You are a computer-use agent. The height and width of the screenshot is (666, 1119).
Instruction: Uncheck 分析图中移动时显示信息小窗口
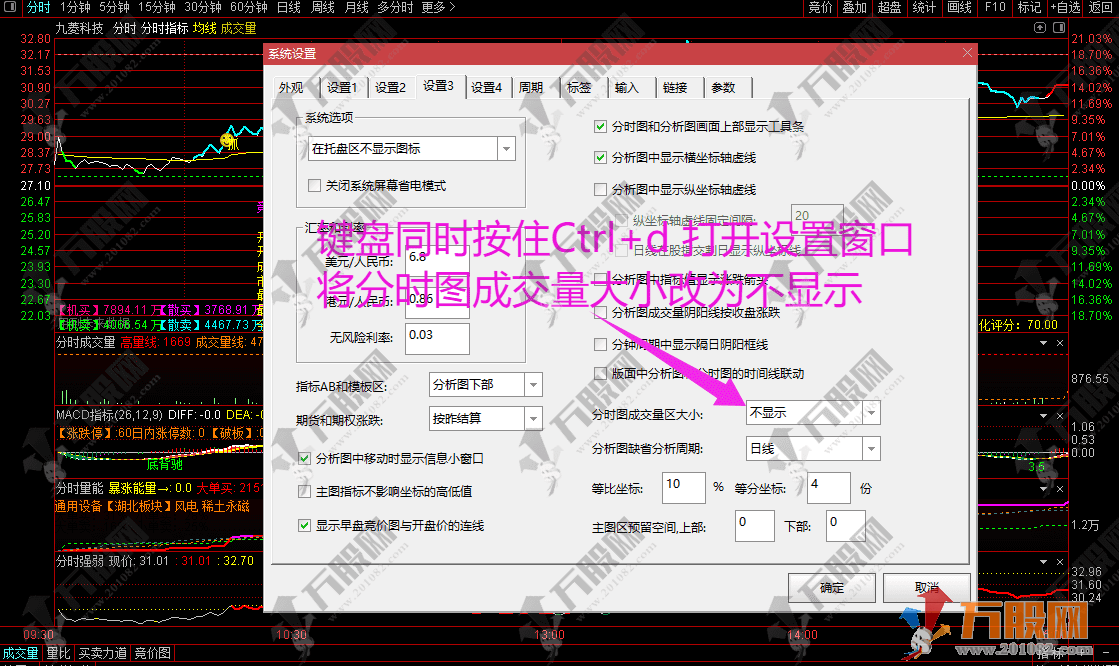point(305,458)
